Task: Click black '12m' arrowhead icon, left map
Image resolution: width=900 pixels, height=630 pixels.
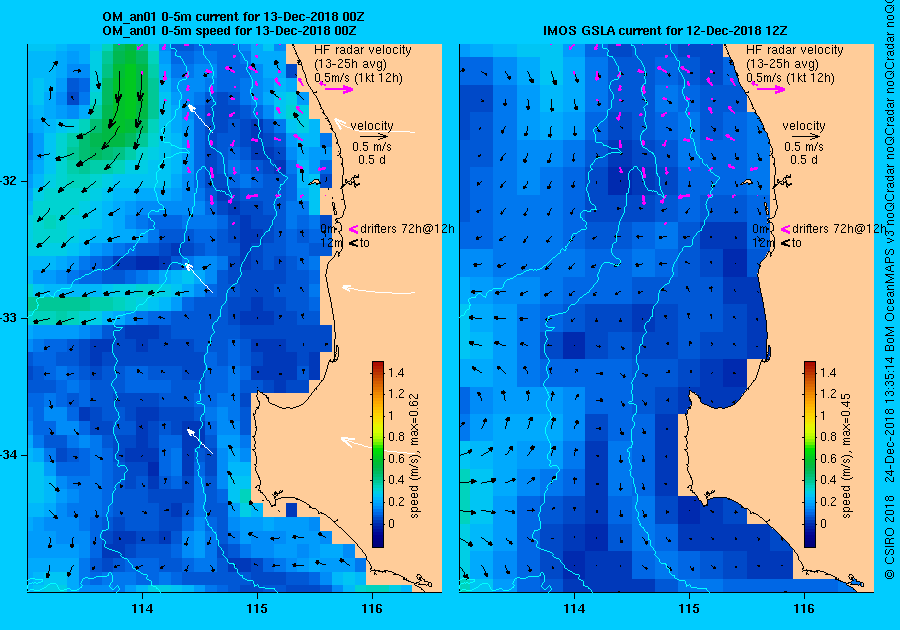Action: (x=354, y=243)
